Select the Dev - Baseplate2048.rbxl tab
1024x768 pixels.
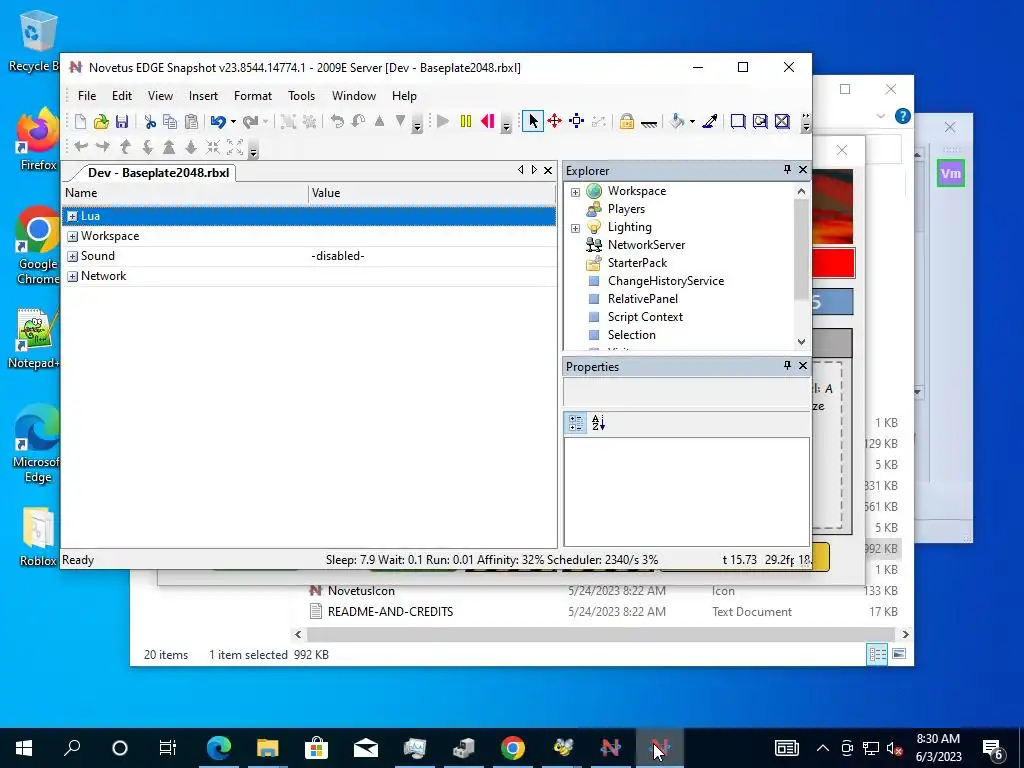point(158,172)
